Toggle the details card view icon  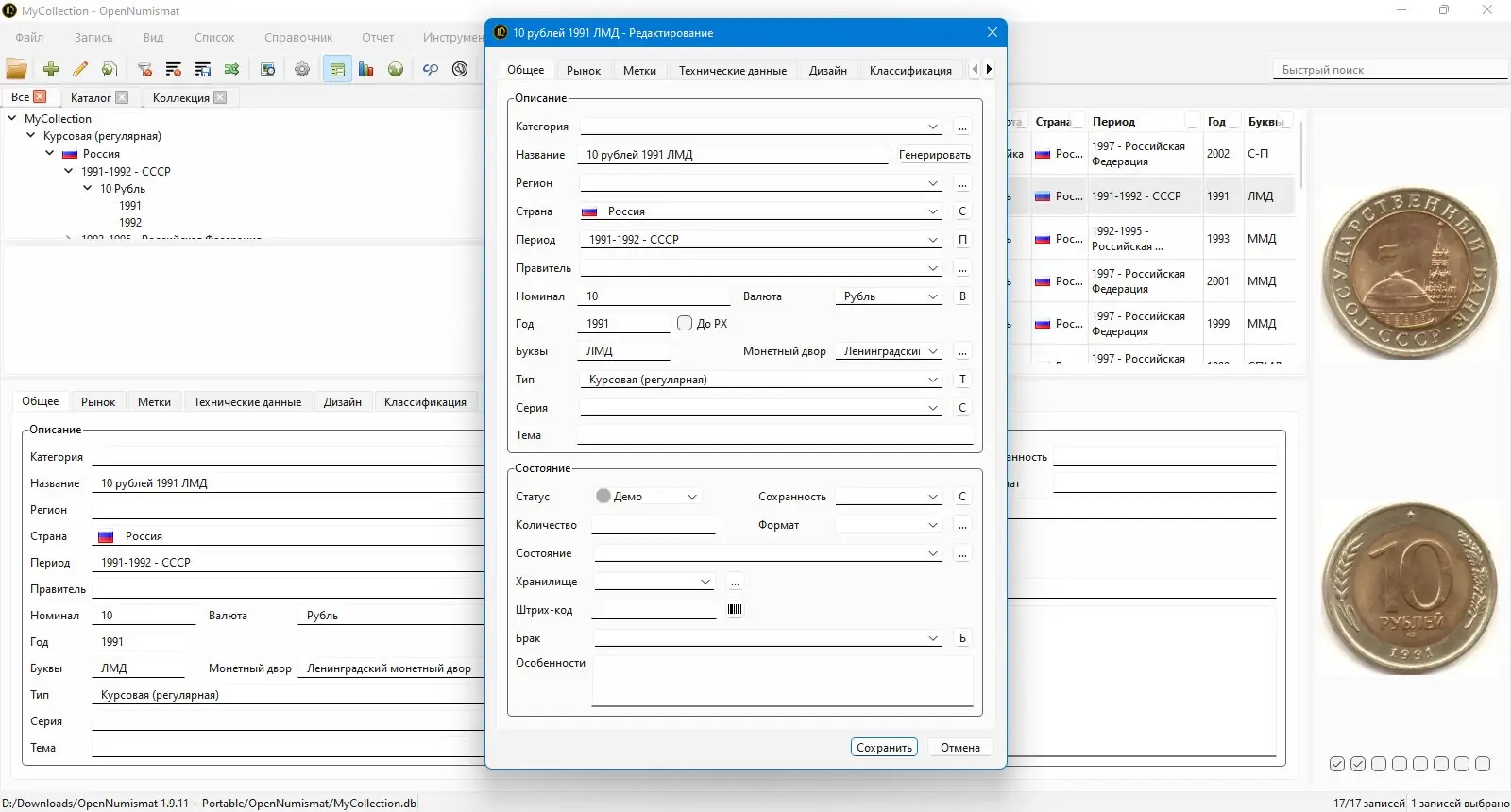pos(337,69)
